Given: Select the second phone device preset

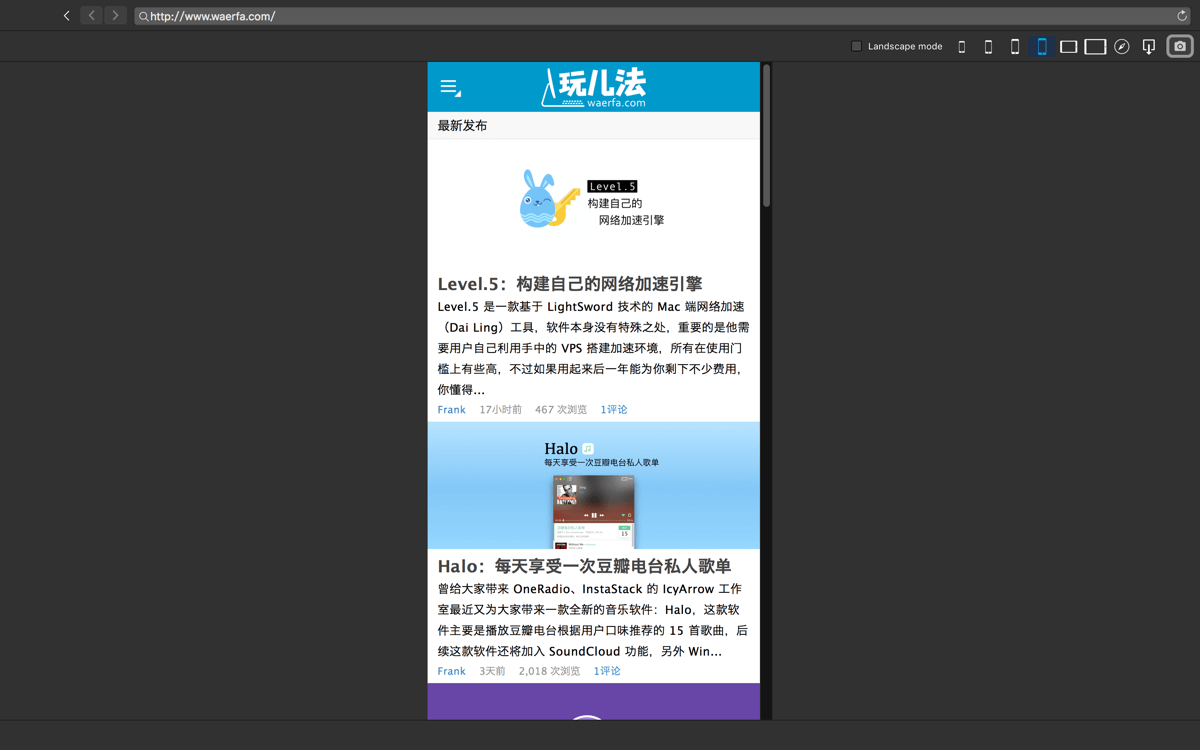Looking at the screenshot, I should click(x=988, y=47).
